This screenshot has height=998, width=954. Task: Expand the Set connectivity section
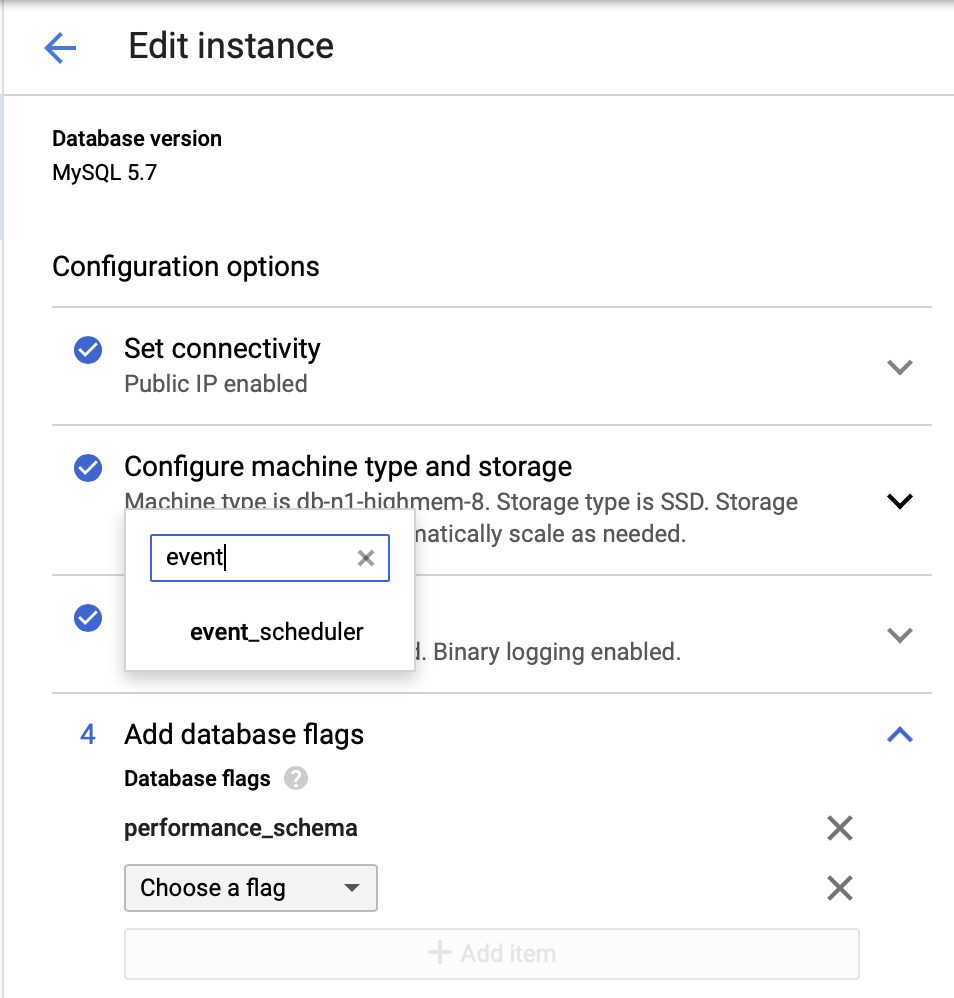[x=898, y=366]
